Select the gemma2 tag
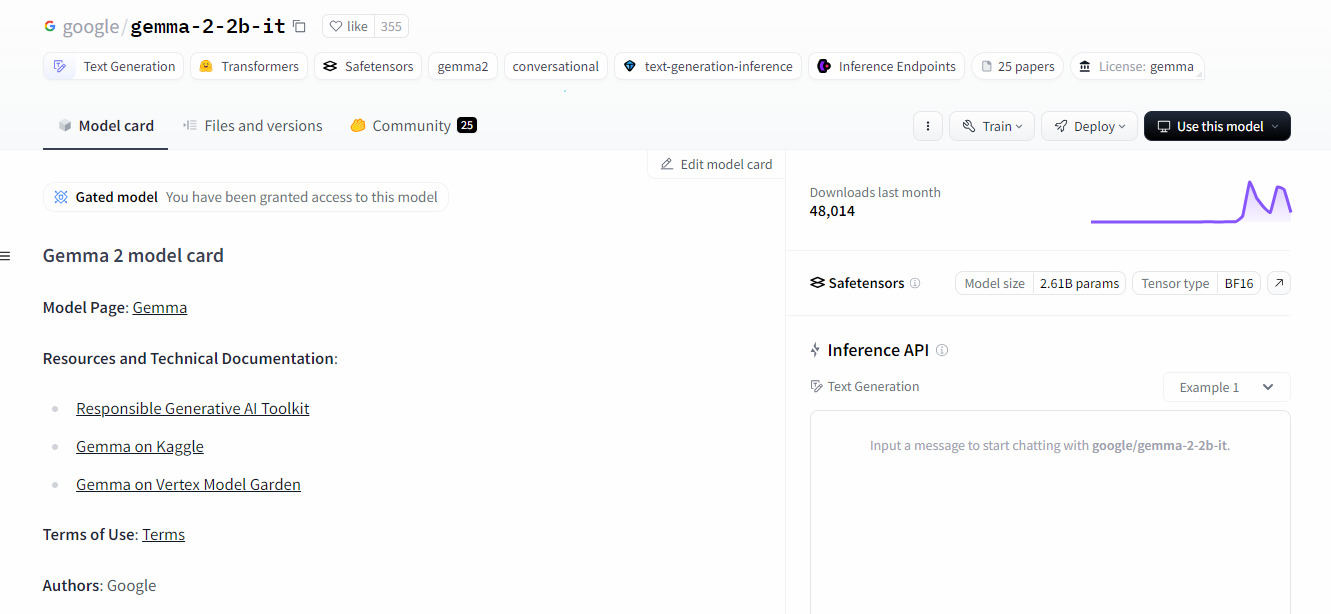Image resolution: width=1331 pixels, height=614 pixels. coord(463,67)
